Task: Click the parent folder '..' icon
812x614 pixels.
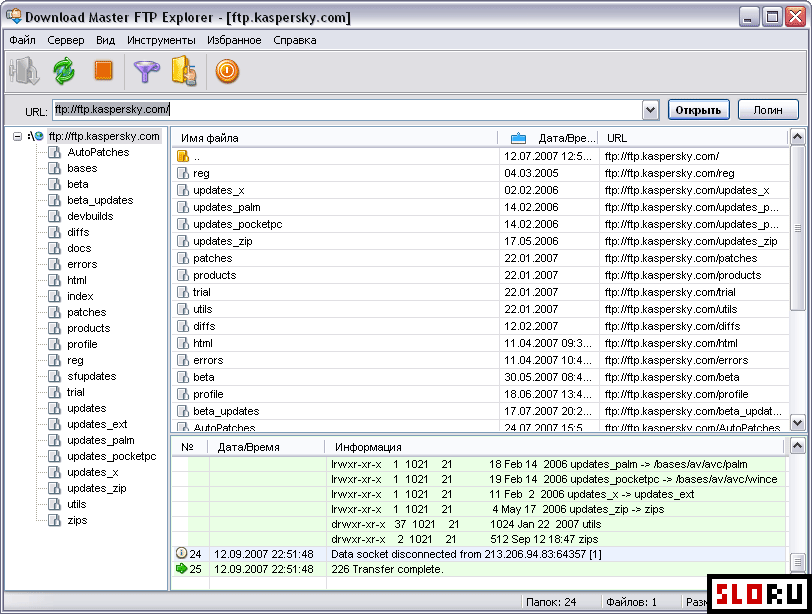Action: pyautogui.click(x=182, y=156)
